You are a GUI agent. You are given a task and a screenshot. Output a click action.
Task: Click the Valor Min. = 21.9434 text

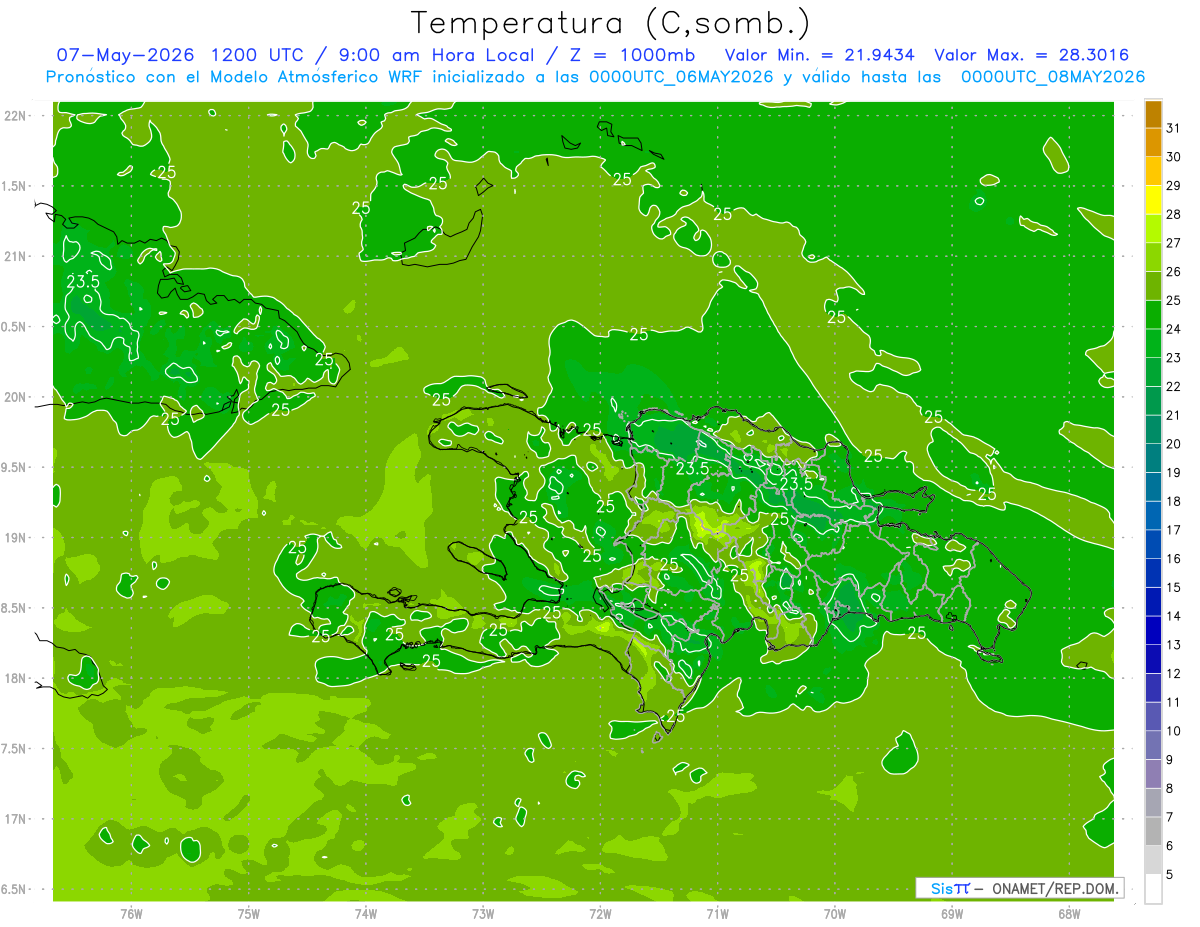(x=820, y=56)
